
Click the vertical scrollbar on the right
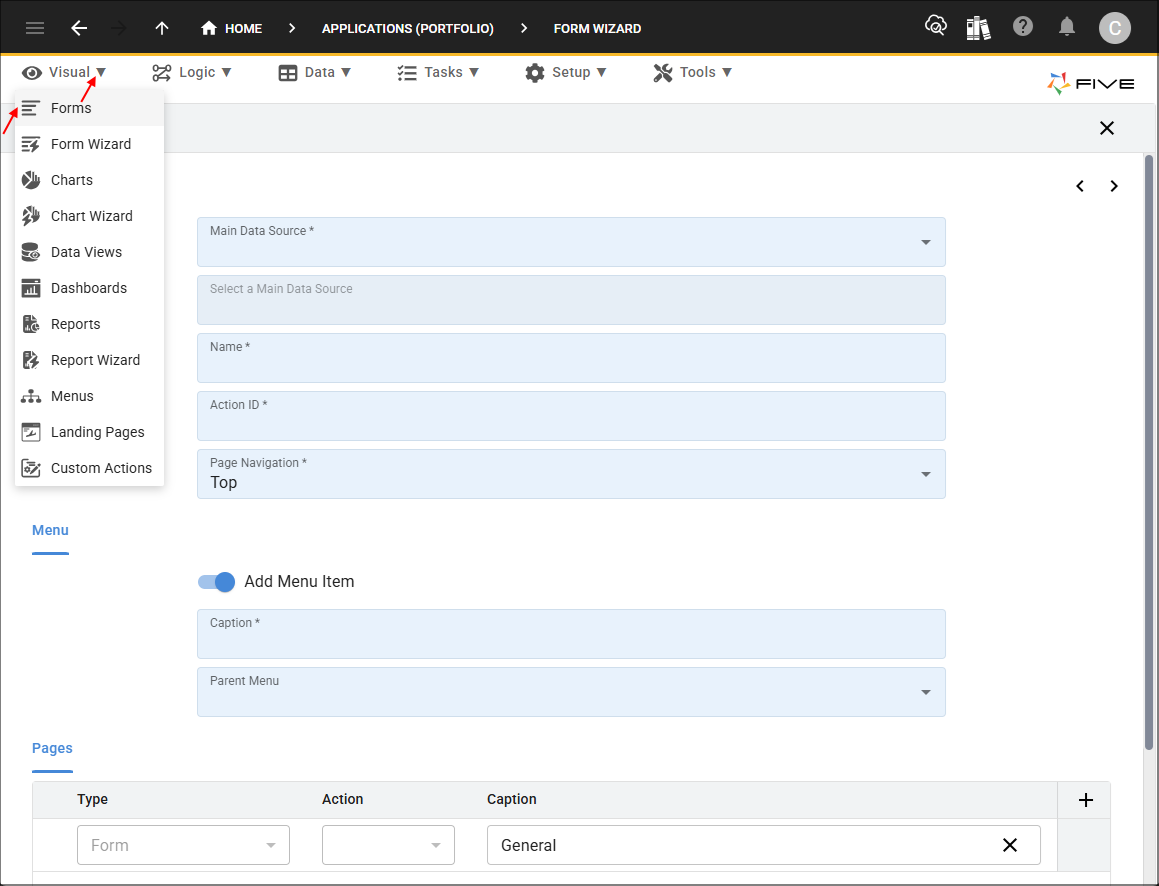click(1149, 451)
